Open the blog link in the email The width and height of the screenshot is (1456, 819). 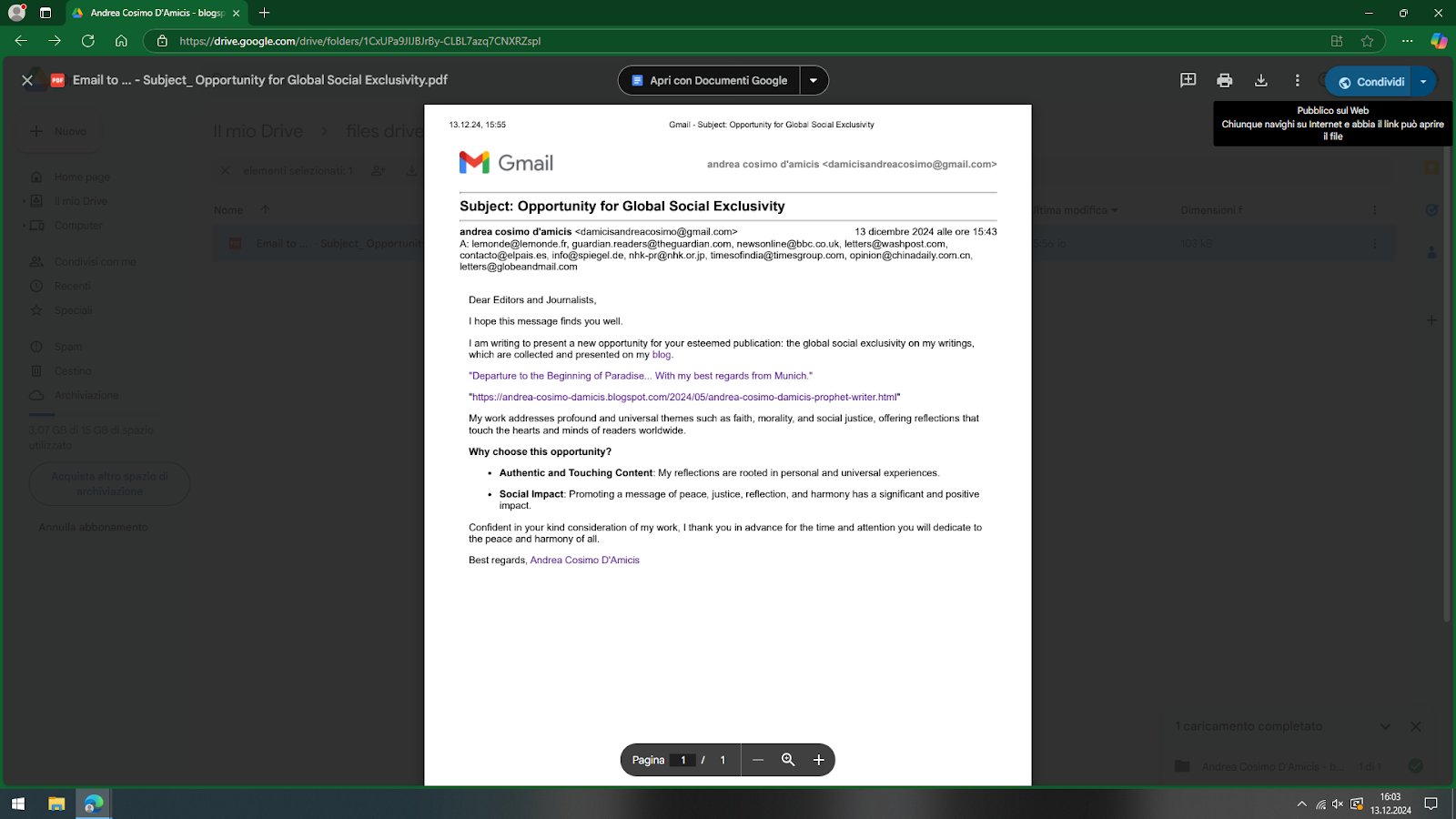pos(662,355)
